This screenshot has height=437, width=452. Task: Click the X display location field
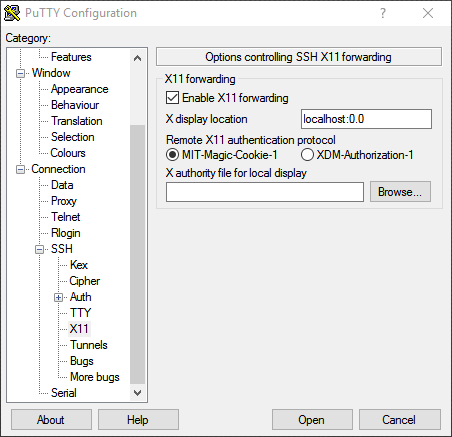[366, 119]
